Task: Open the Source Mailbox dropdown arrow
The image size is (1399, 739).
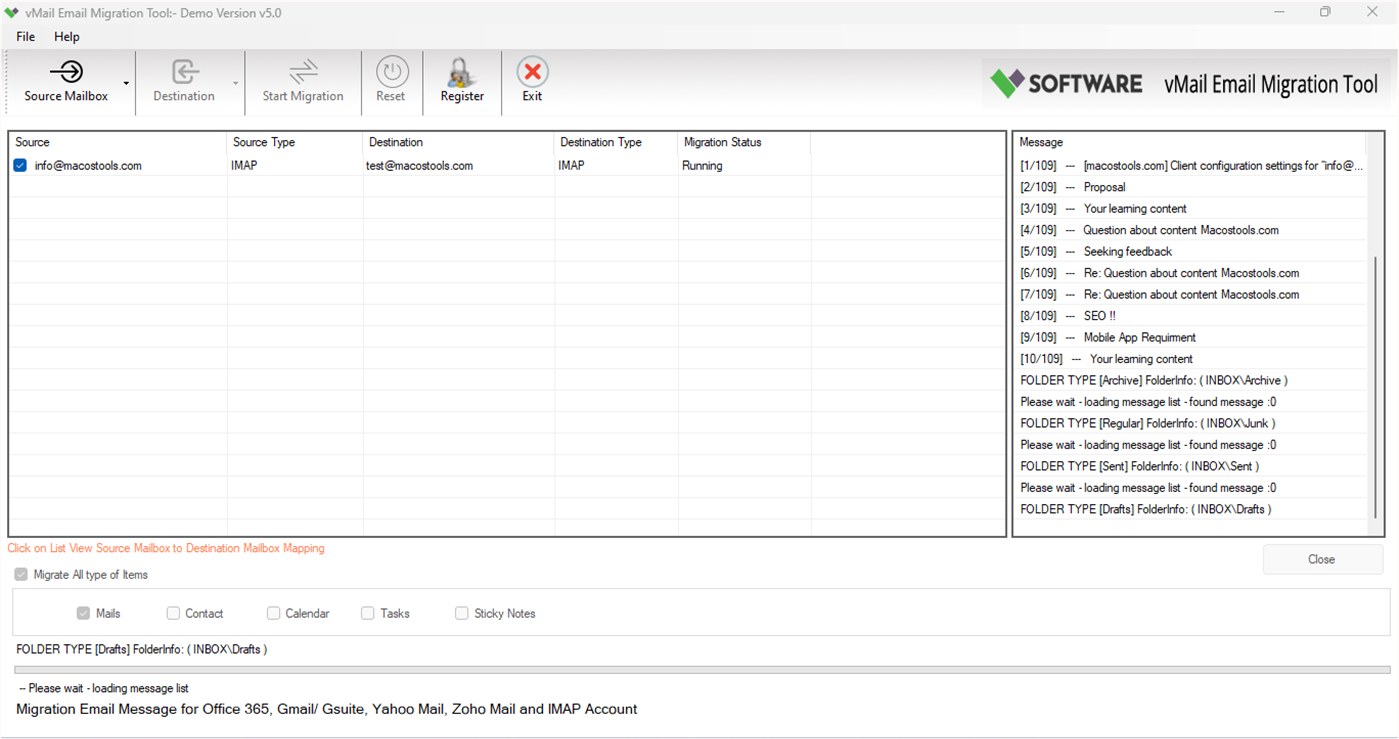Action: tap(126, 84)
